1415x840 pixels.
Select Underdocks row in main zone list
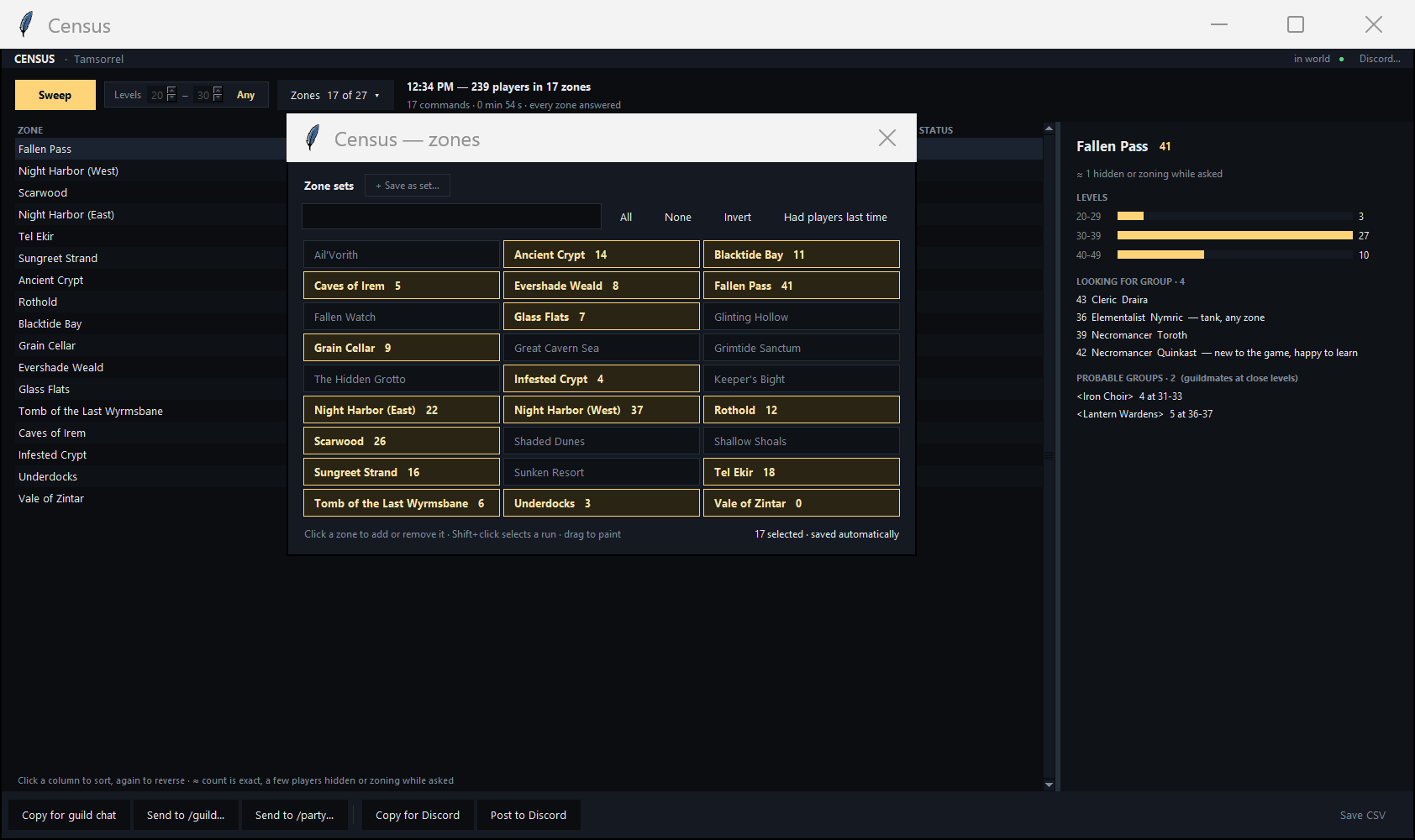tap(151, 476)
